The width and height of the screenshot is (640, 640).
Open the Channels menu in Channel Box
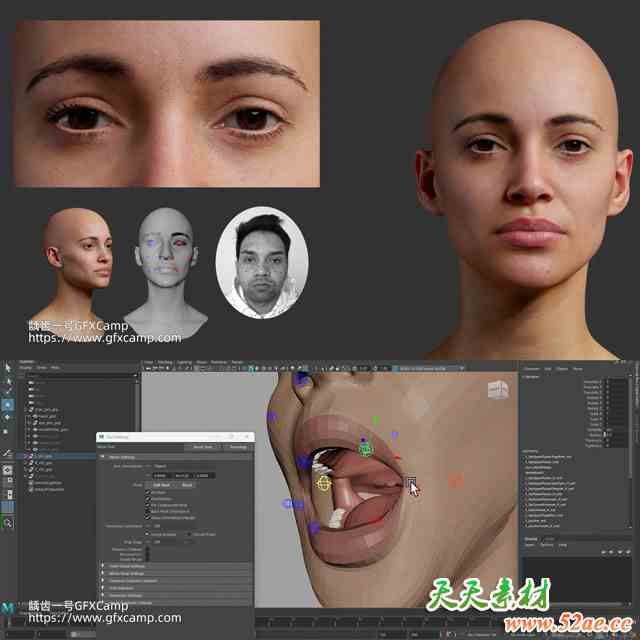click(531, 369)
